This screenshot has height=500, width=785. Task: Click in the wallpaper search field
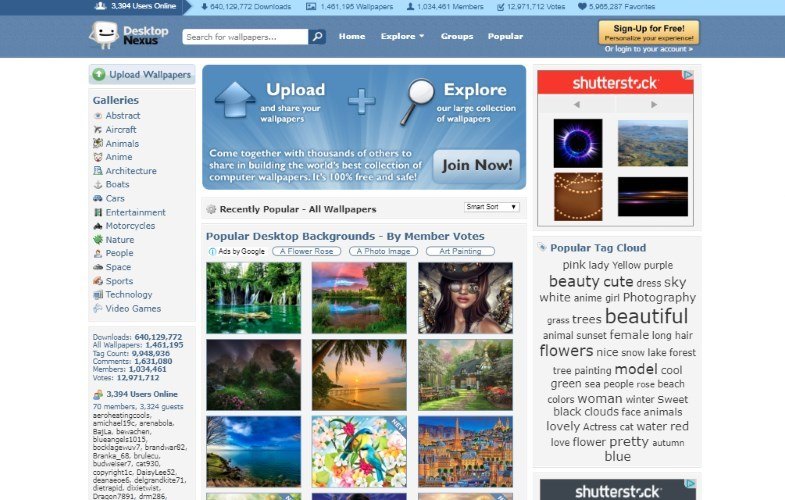point(245,37)
